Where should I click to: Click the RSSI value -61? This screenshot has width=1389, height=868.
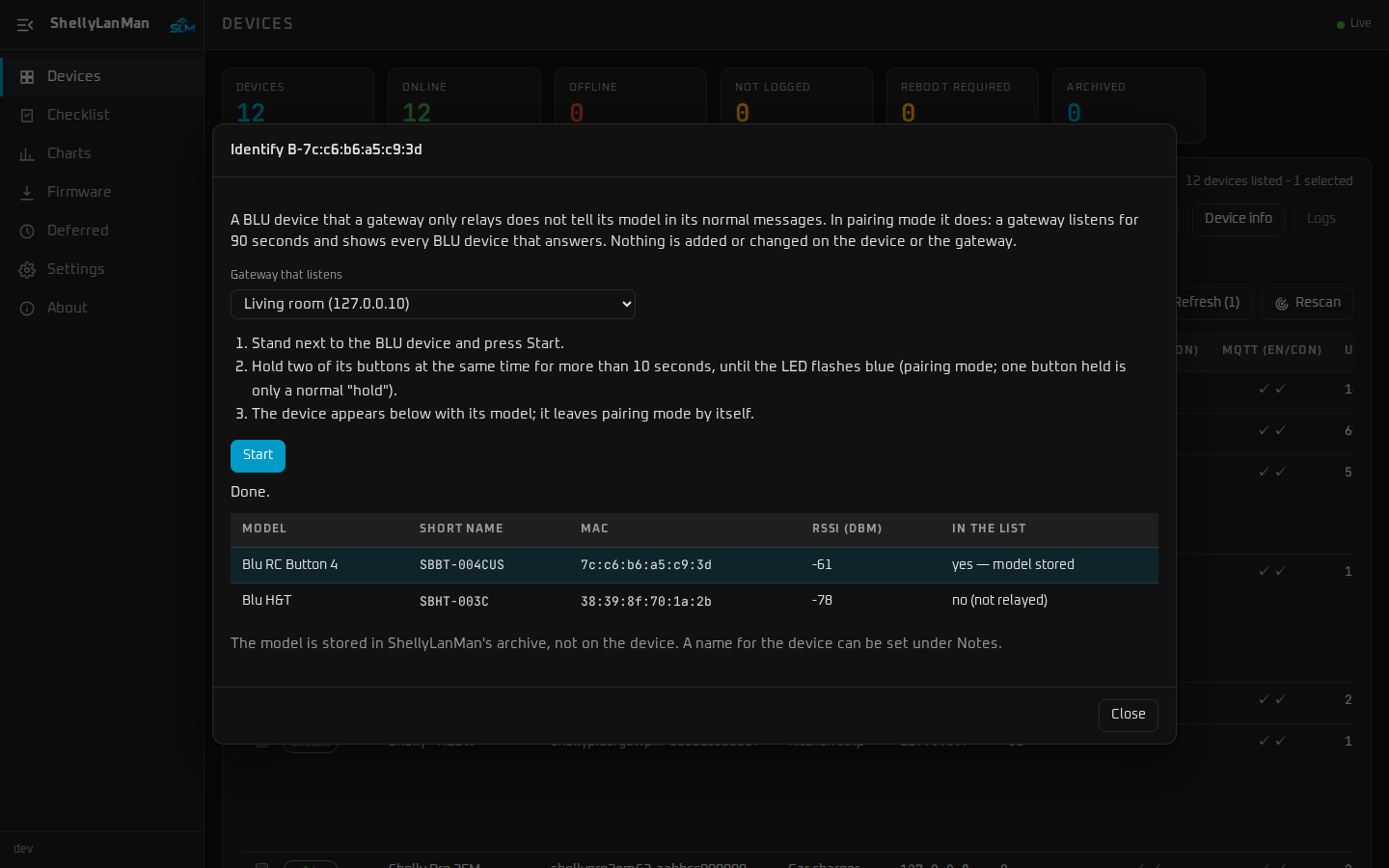pos(822,565)
